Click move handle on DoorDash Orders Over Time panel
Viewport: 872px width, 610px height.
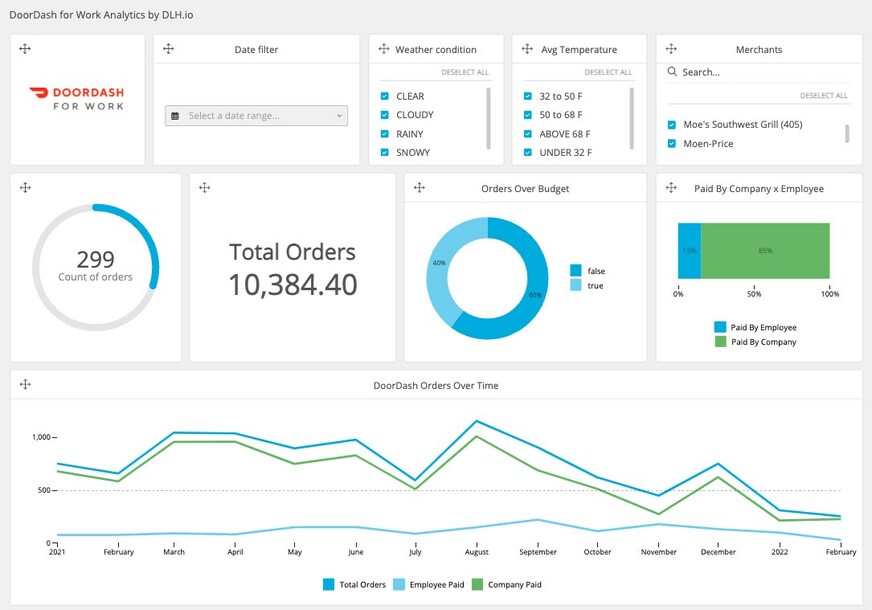pos(25,384)
